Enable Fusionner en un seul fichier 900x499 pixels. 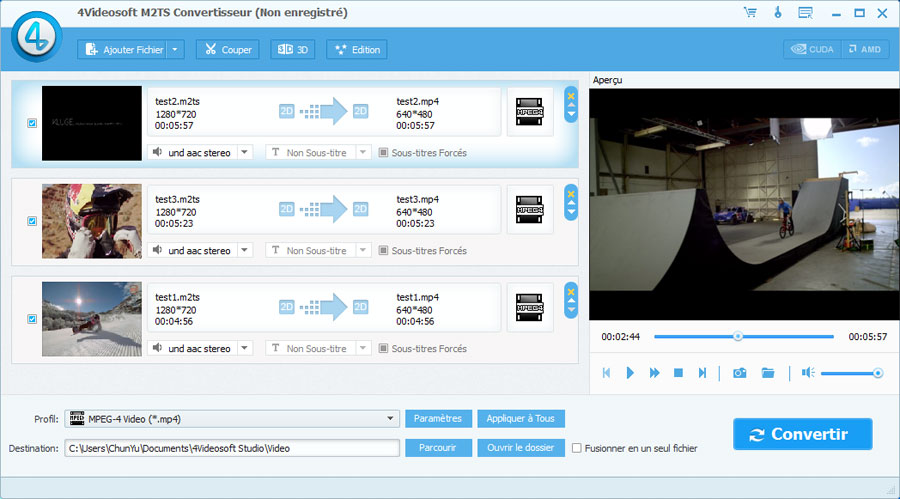(x=576, y=448)
